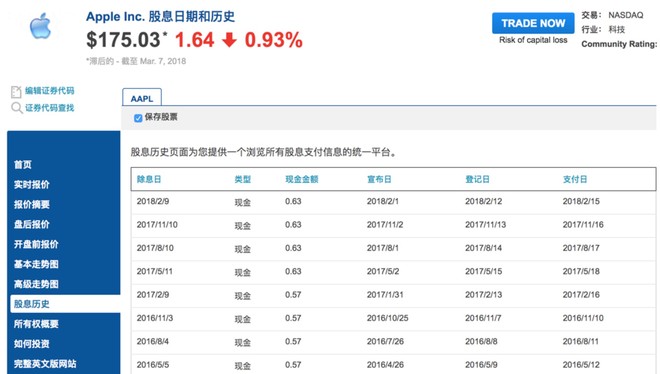This screenshot has height=374, width=660.
Task: Open 高级走势图 in the sidebar
Action: pyautogui.click(x=36, y=284)
